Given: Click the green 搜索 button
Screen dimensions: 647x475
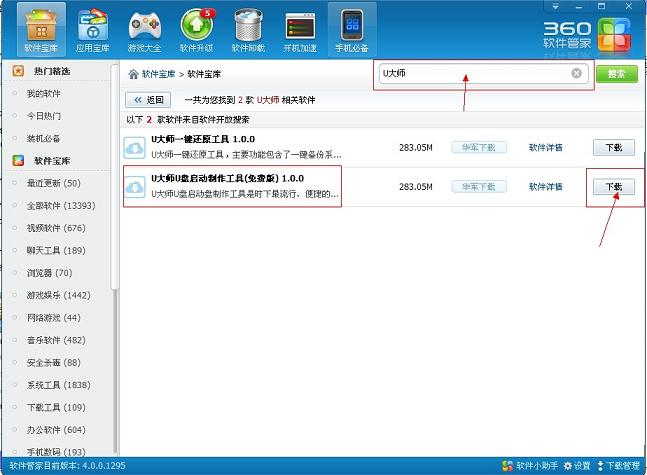Looking at the screenshot, I should 617,74.
